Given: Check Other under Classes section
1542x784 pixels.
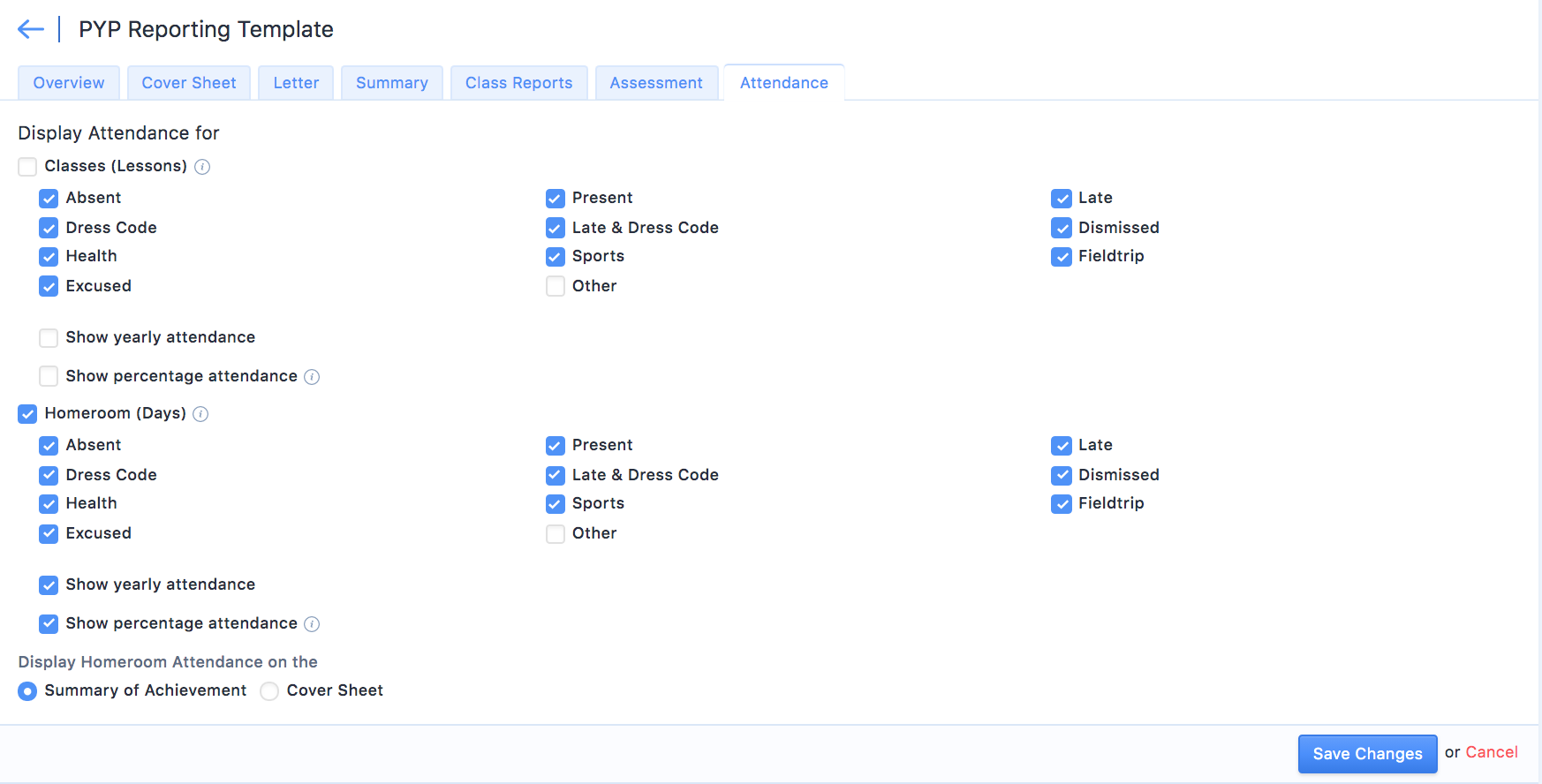Looking at the screenshot, I should point(556,286).
